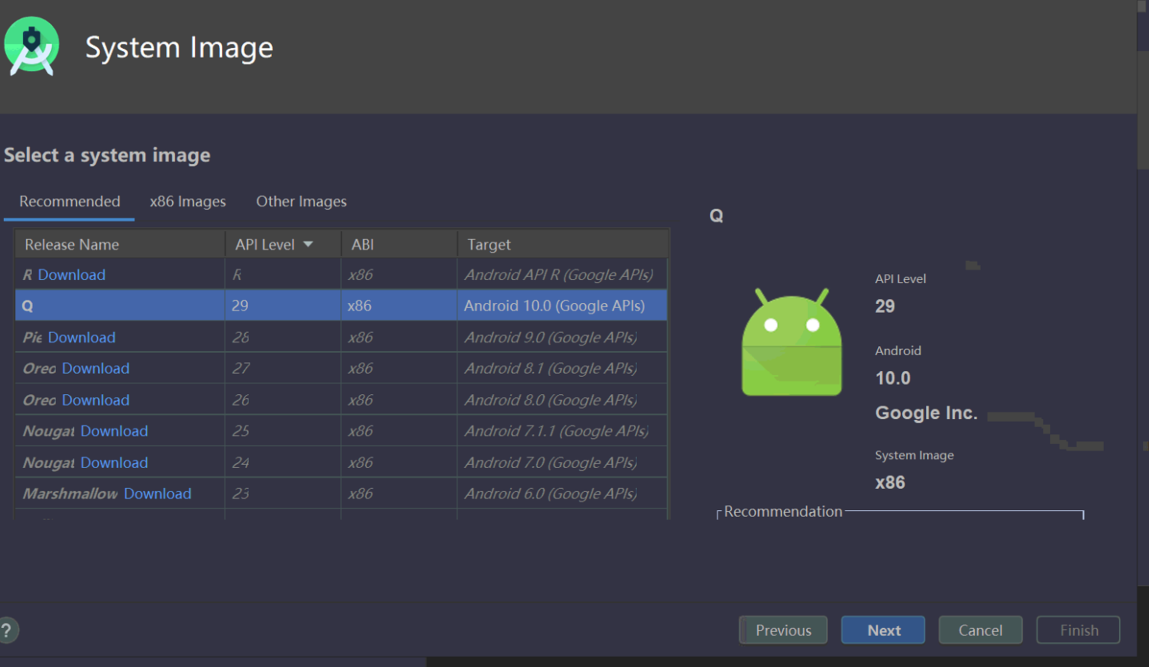Image resolution: width=1149 pixels, height=667 pixels.
Task: Click API level 29 cell in table
Action: click(x=282, y=305)
